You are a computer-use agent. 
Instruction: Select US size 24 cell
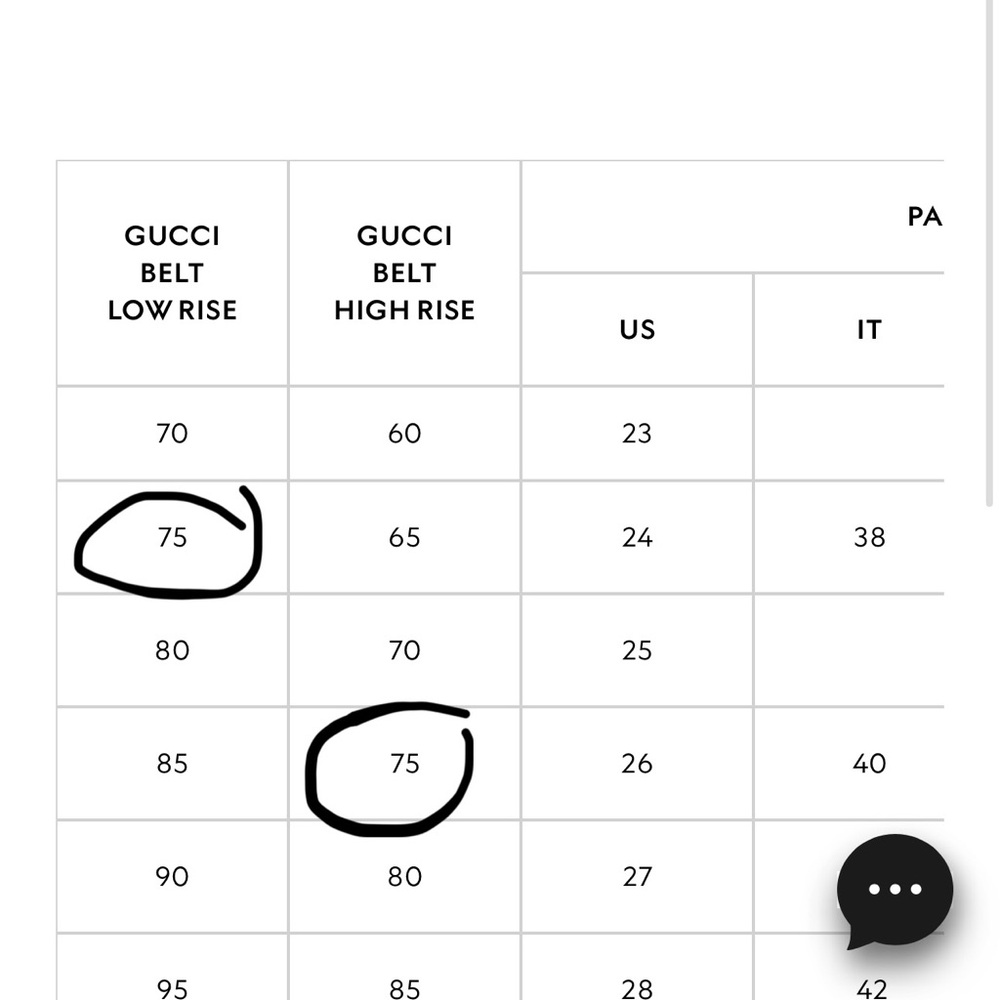click(637, 538)
